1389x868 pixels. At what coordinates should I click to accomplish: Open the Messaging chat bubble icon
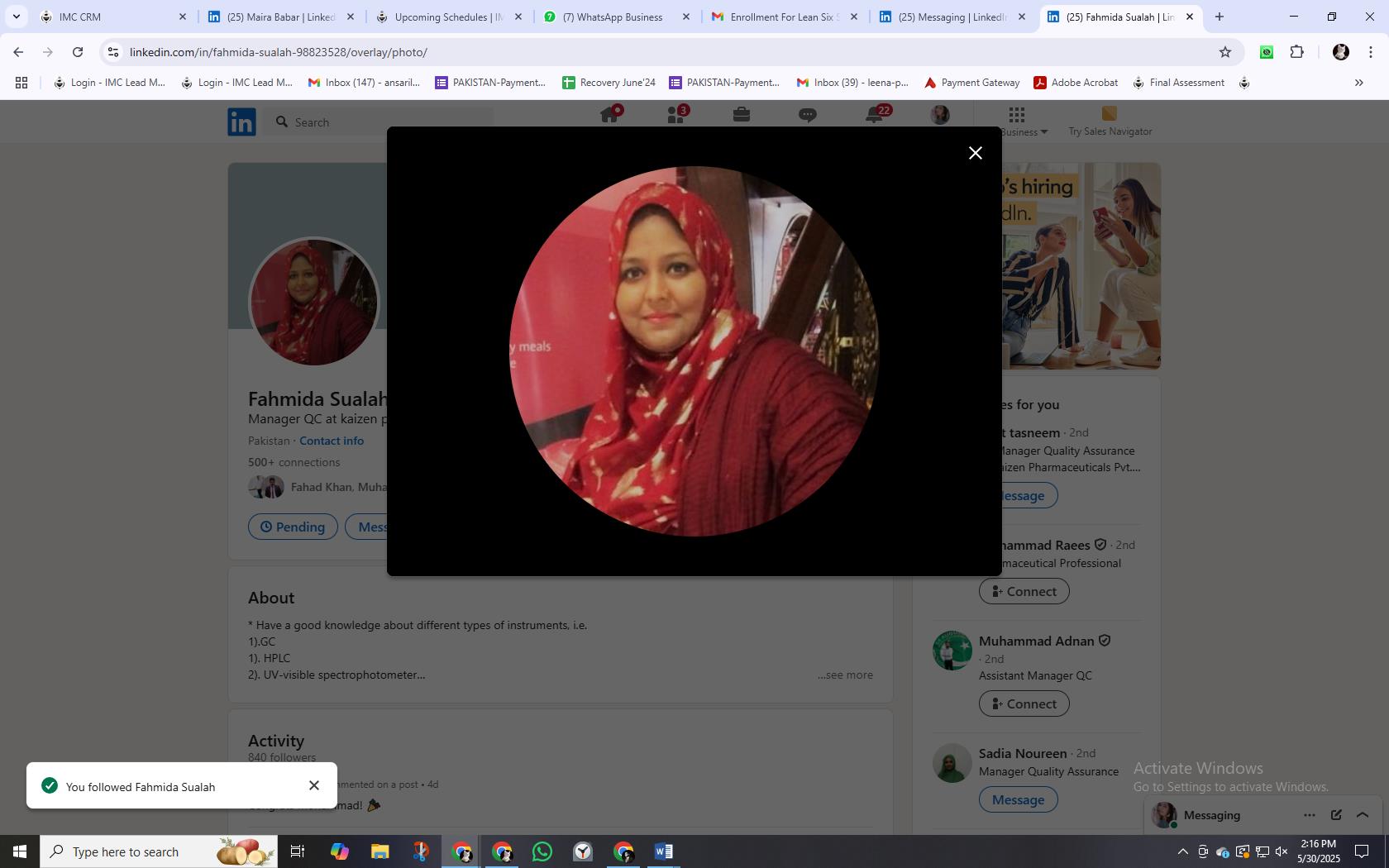808,115
